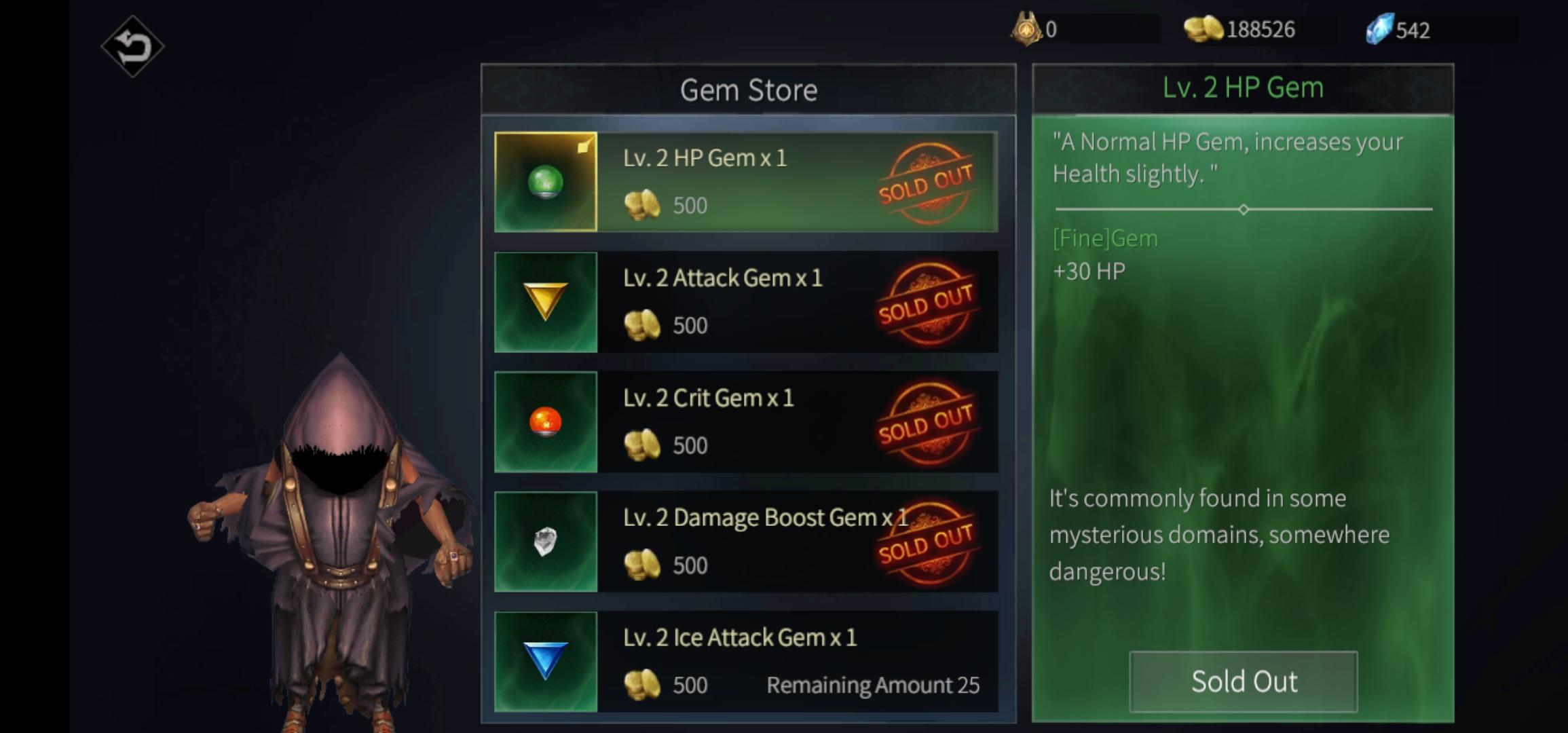
Task: Tap the Remaining Amount 25 label
Action: tap(873, 685)
